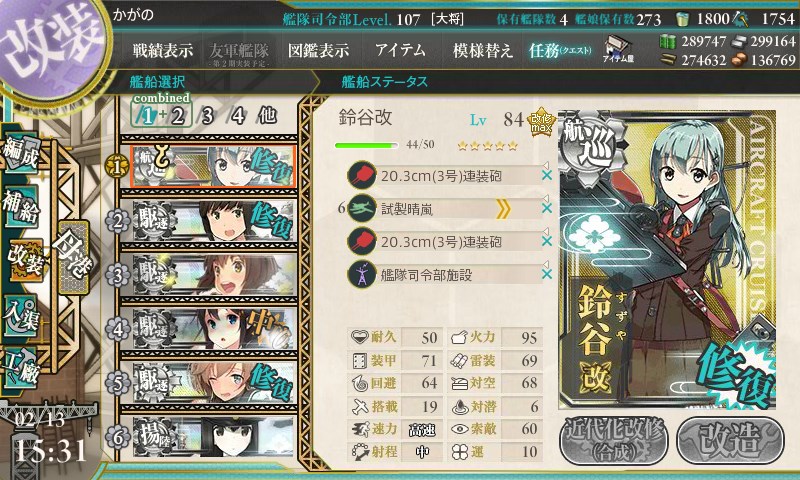Remove 艦隊司令部施設 with its X mark
Viewport: 800px width, 480px height.
(x=546, y=274)
